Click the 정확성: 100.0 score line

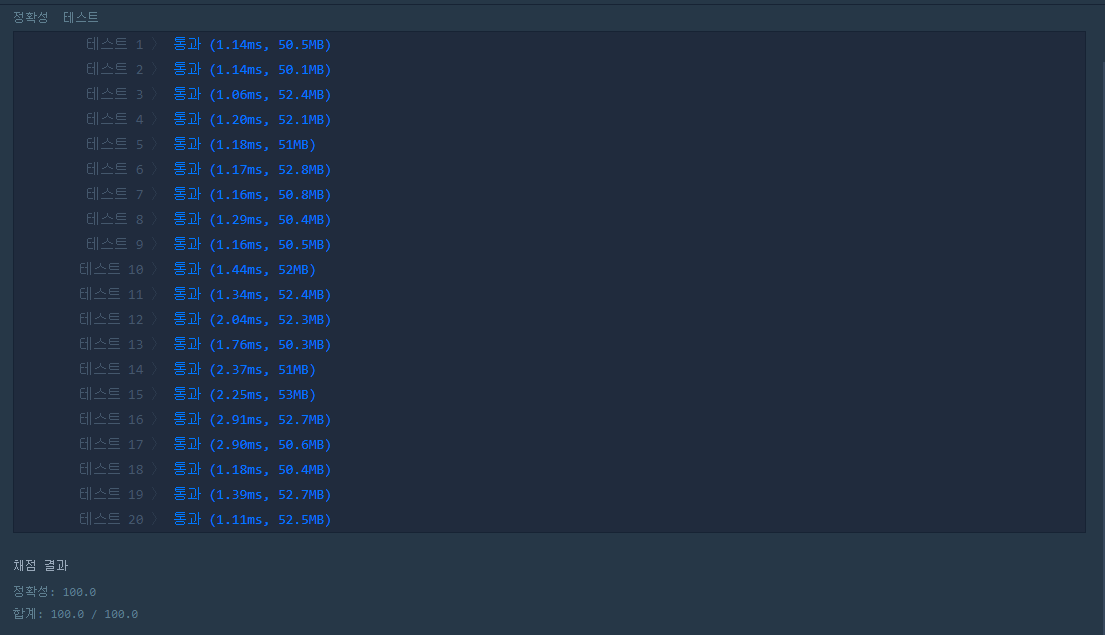(54, 592)
